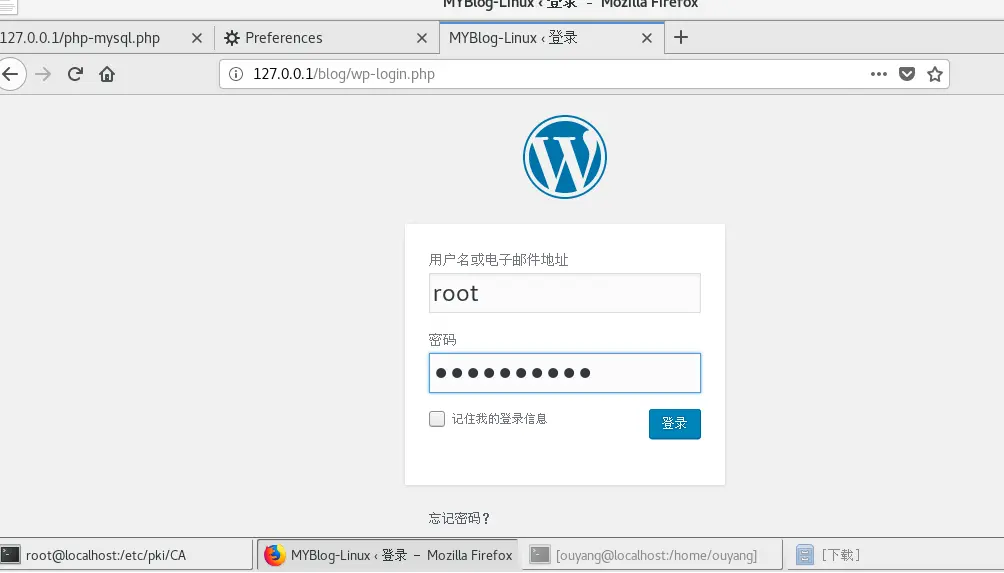This screenshot has width=1004, height=573.
Task: Click the blue 登录 button
Action: click(675, 424)
